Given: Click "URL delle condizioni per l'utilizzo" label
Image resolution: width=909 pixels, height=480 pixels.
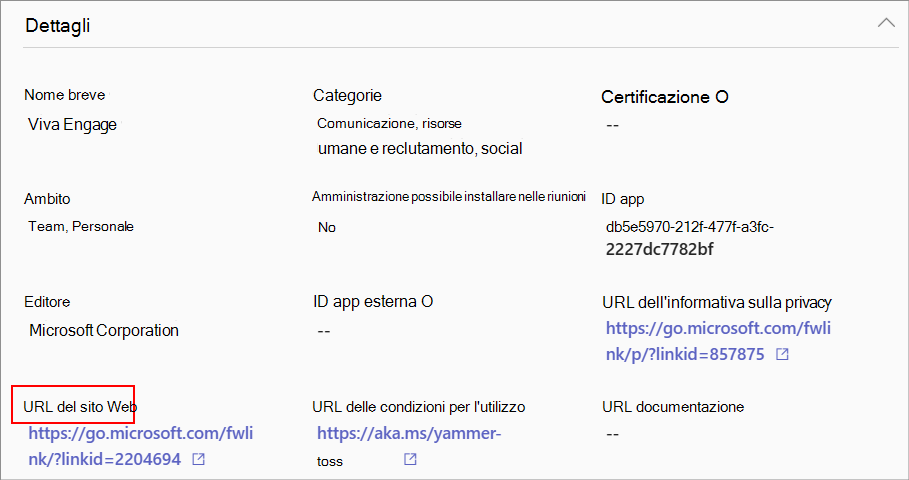Looking at the screenshot, I should 419,407.
